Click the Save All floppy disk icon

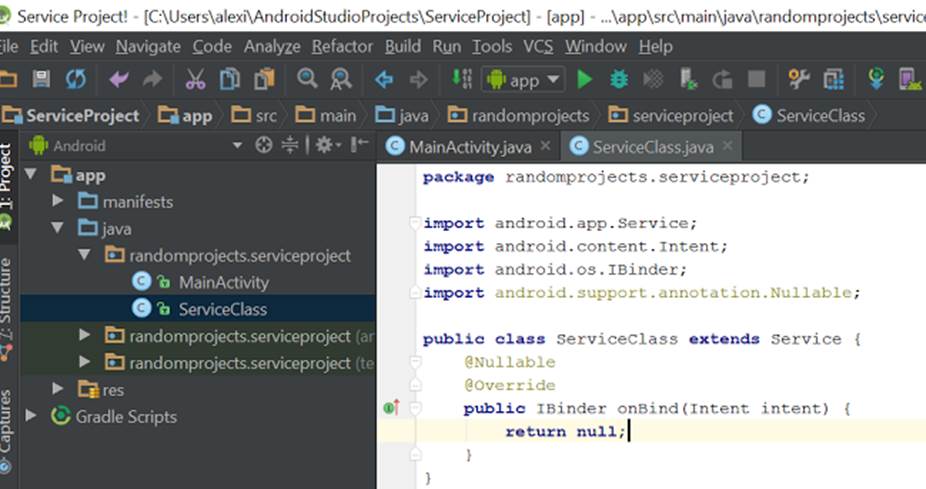click(x=41, y=79)
